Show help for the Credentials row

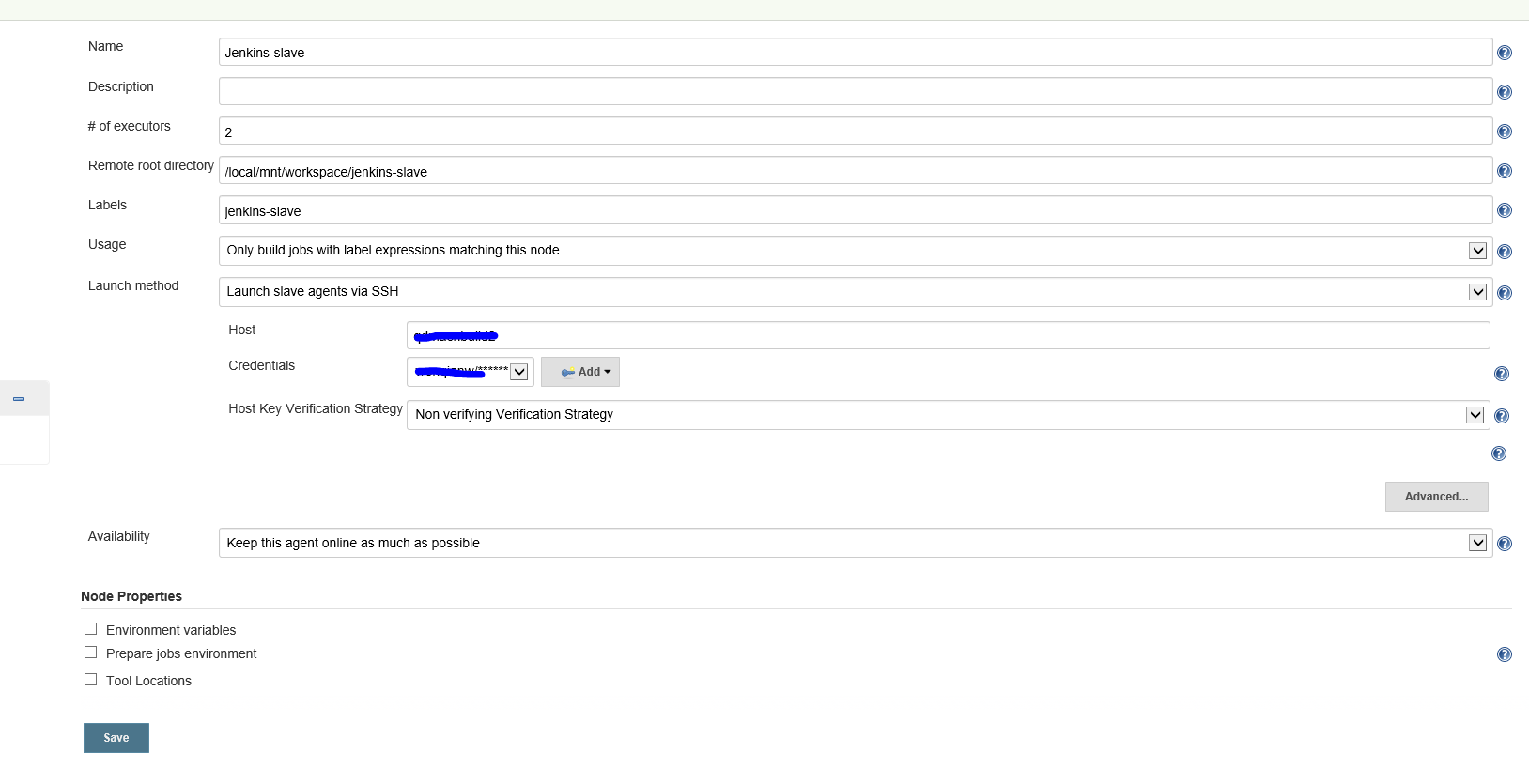click(x=1501, y=374)
